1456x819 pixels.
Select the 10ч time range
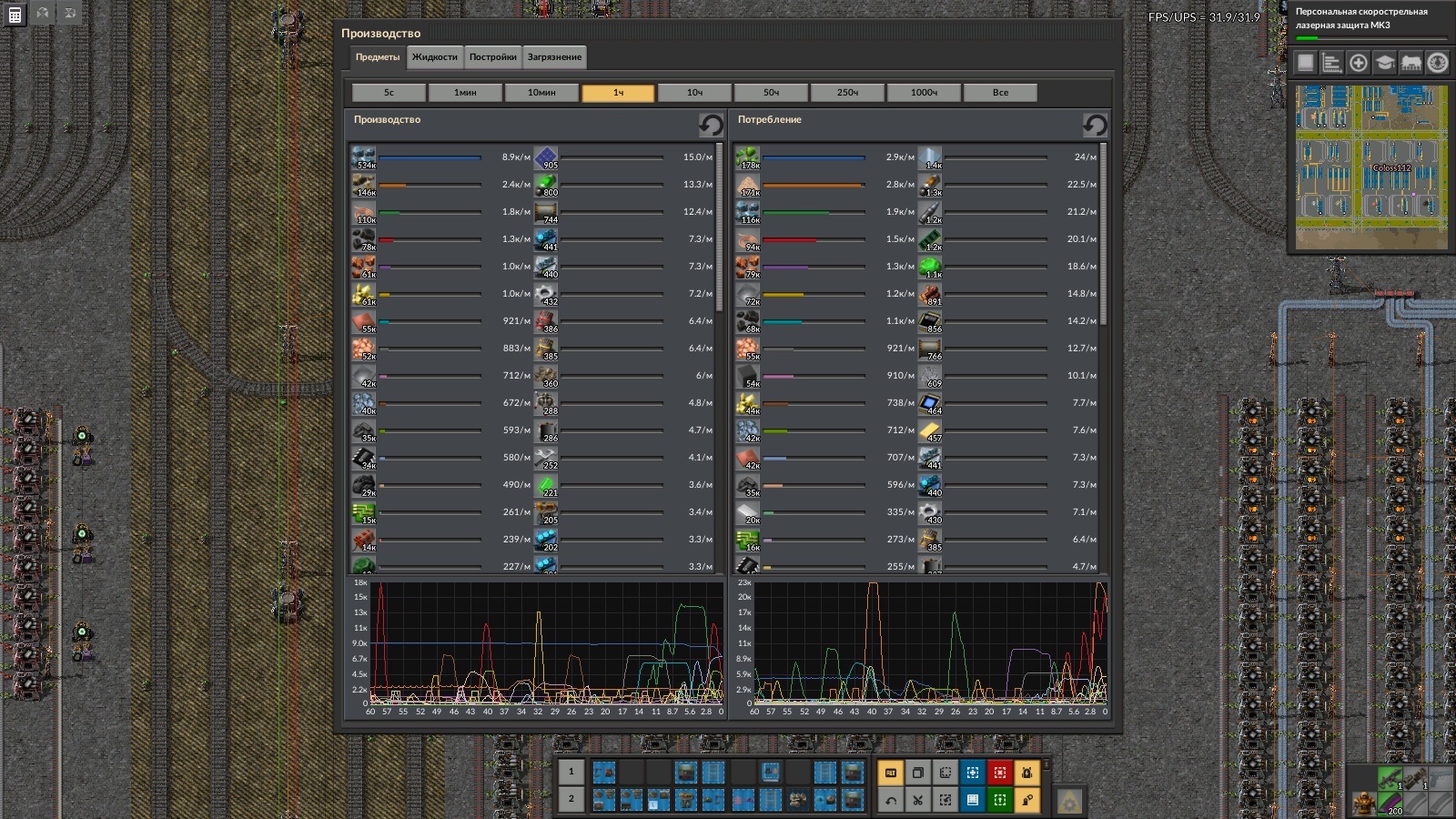(694, 93)
